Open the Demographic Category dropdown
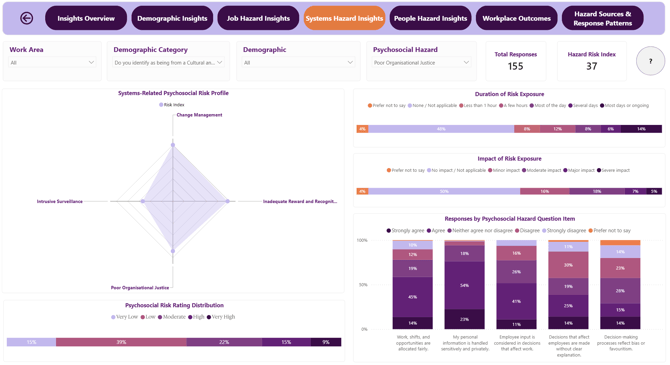670x365 pixels. click(x=168, y=62)
